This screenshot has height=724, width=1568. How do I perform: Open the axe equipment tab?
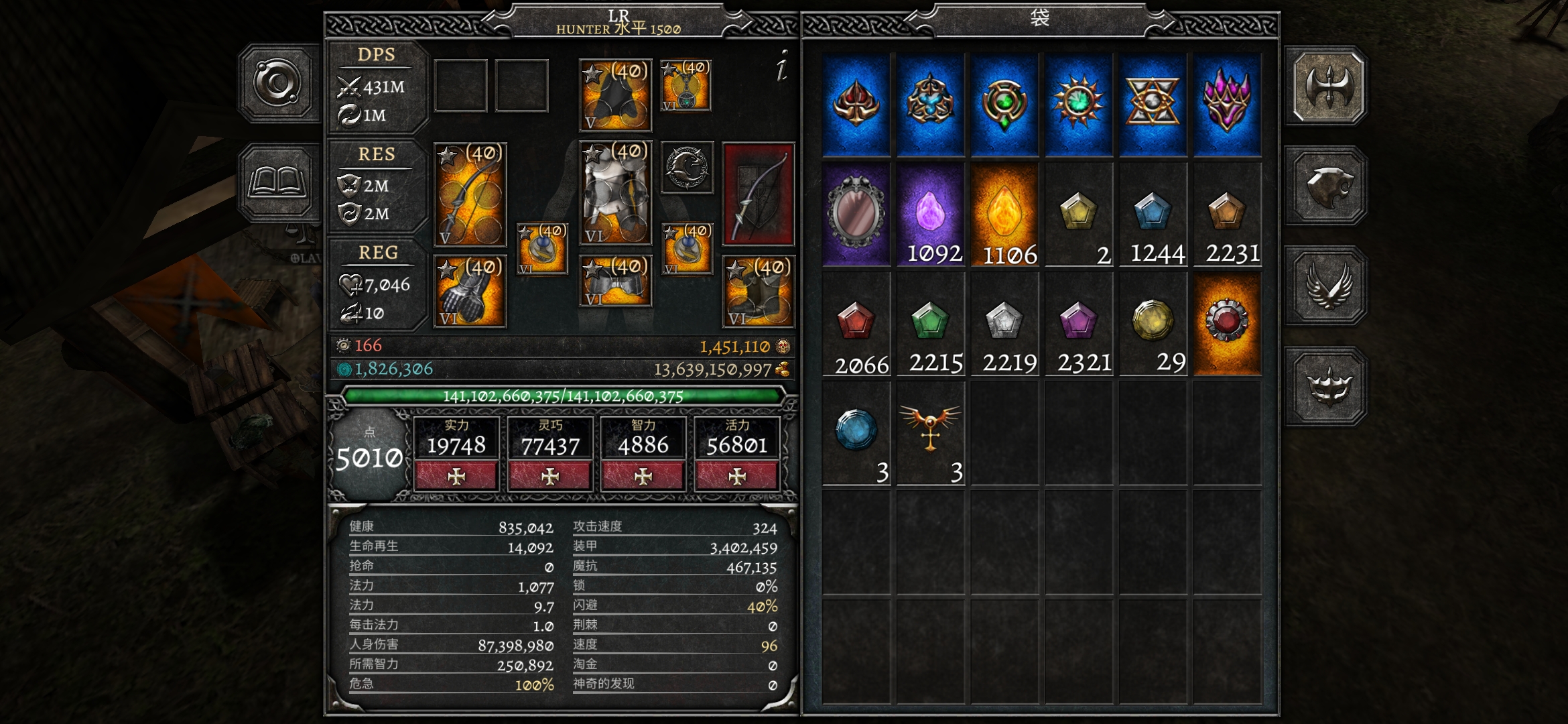1326,86
